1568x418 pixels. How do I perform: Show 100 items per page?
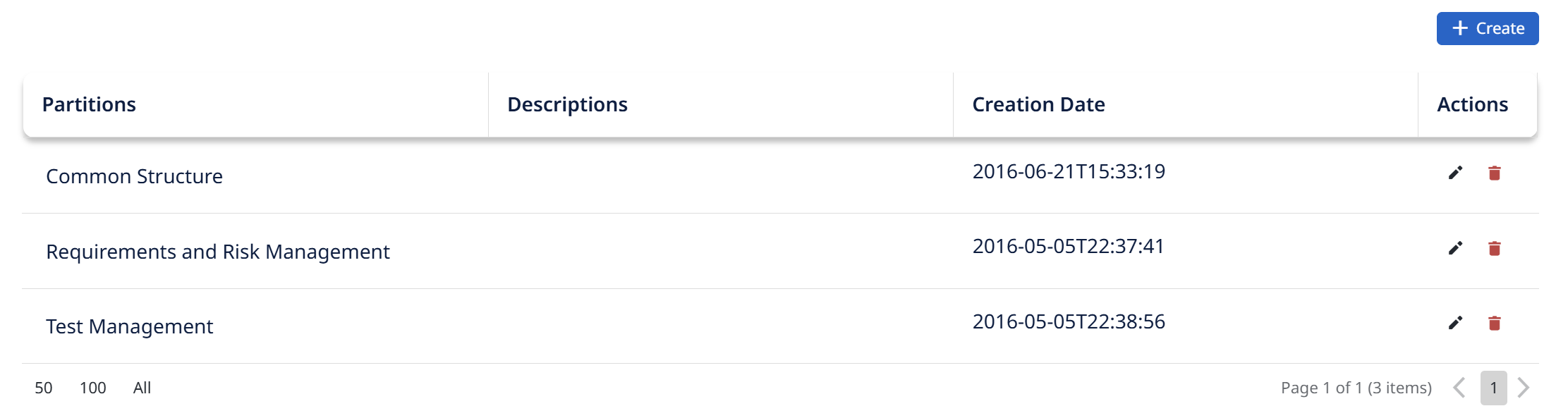tap(93, 388)
